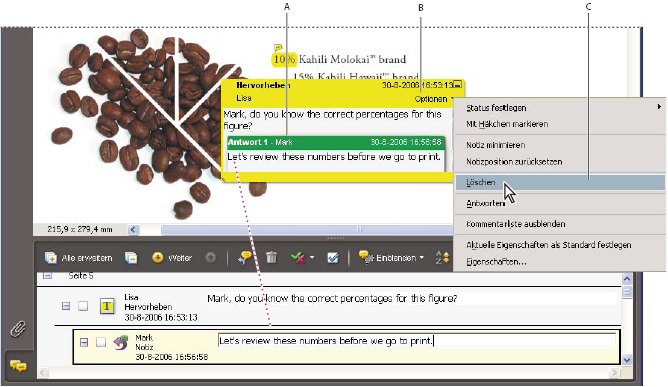Viewport: 668px width, 387px height.
Task: Click the document scroll-left arrow
Action: (x=133, y=230)
